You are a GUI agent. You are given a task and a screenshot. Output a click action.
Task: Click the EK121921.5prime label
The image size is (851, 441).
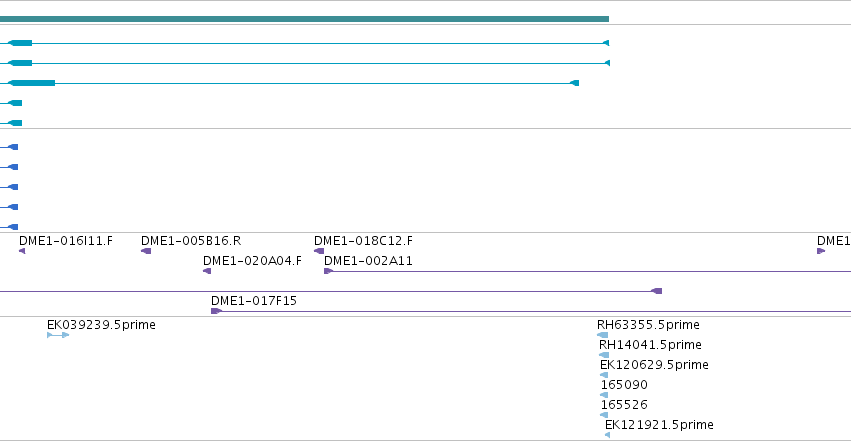point(659,425)
